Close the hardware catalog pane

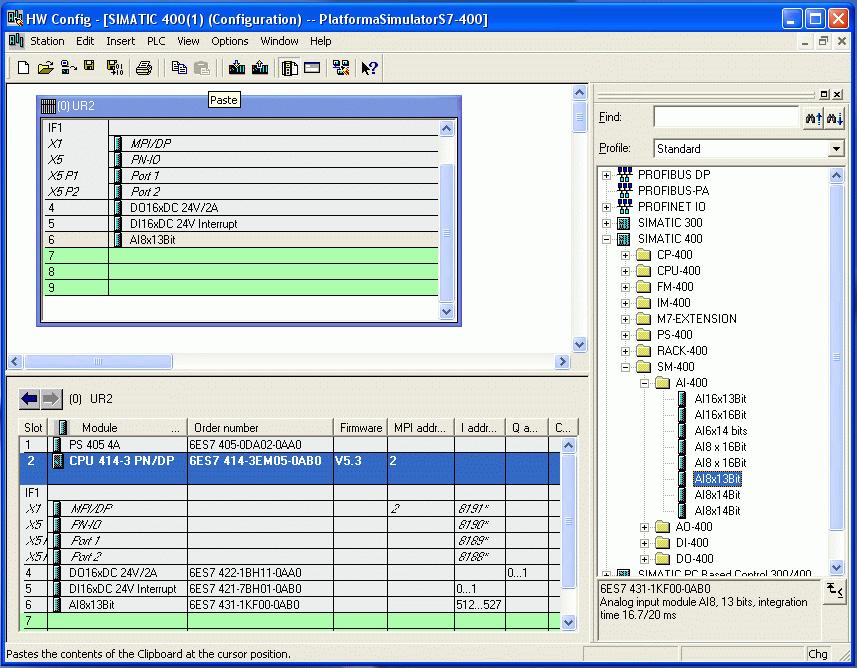point(837,94)
